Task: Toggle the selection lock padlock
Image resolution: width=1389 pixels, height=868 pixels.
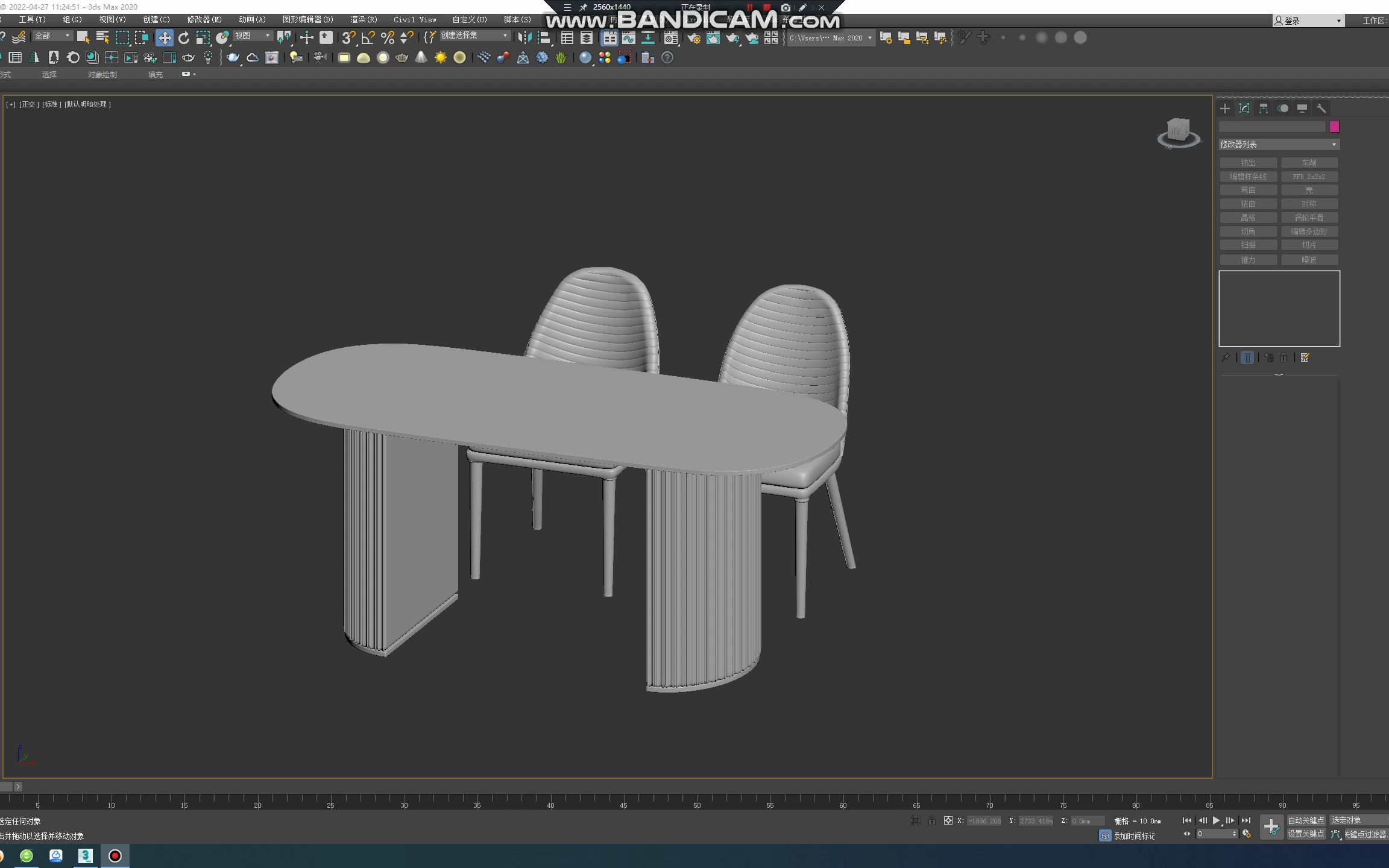Action: point(932,820)
